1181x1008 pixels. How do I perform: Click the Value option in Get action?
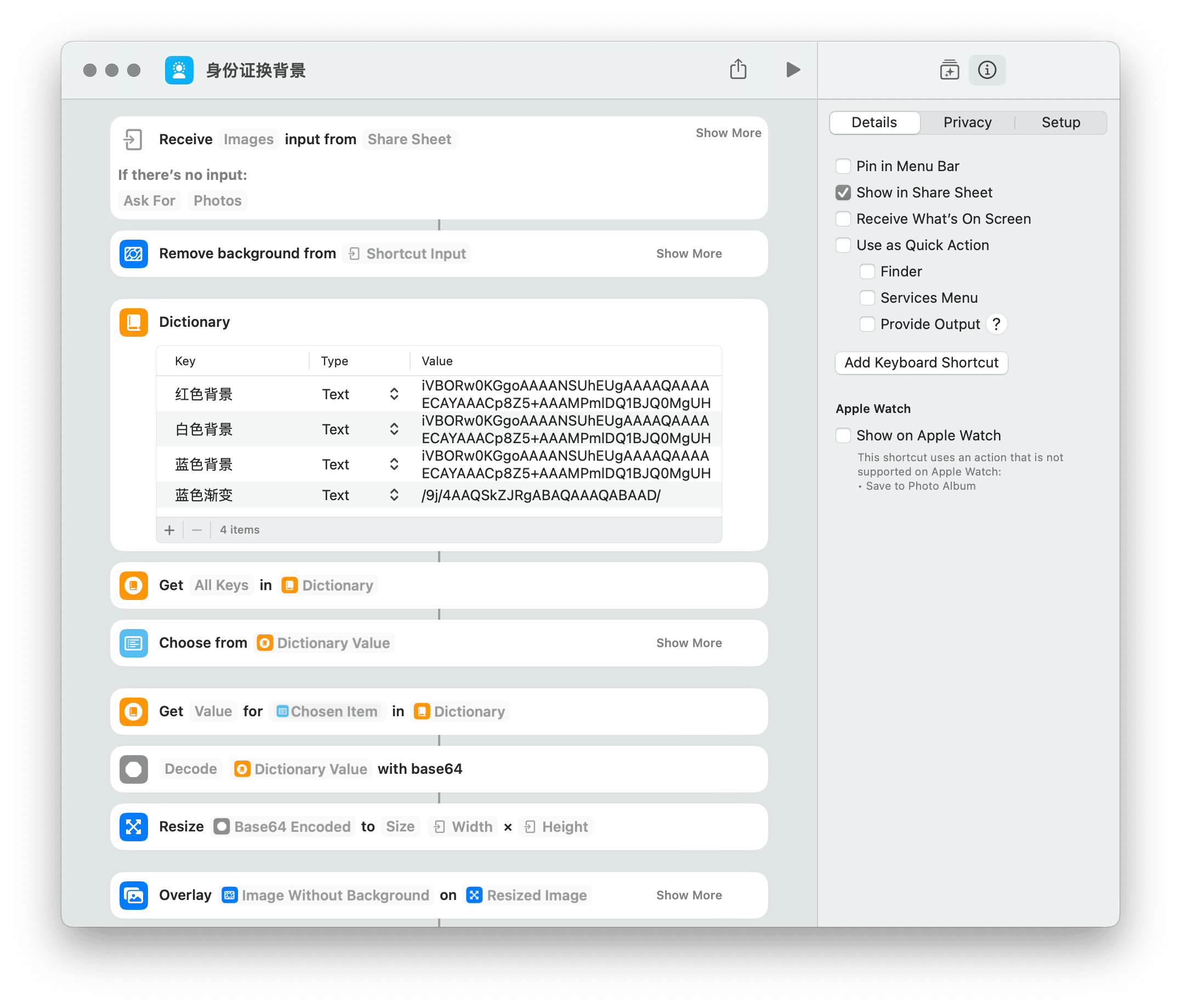213,711
